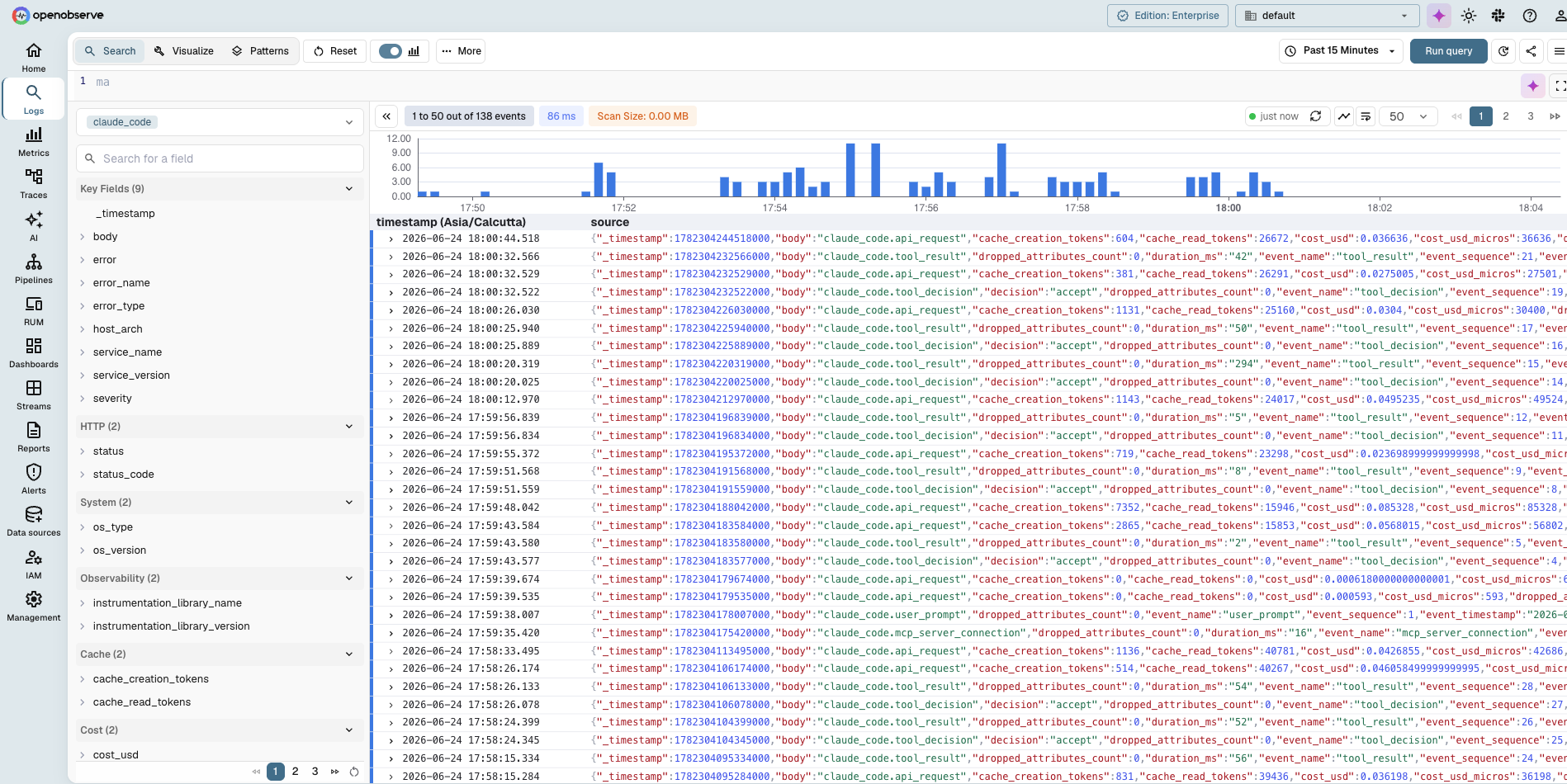The image size is (1567, 784).
Task: Open the IAM section
Action: (x=34, y=564)
